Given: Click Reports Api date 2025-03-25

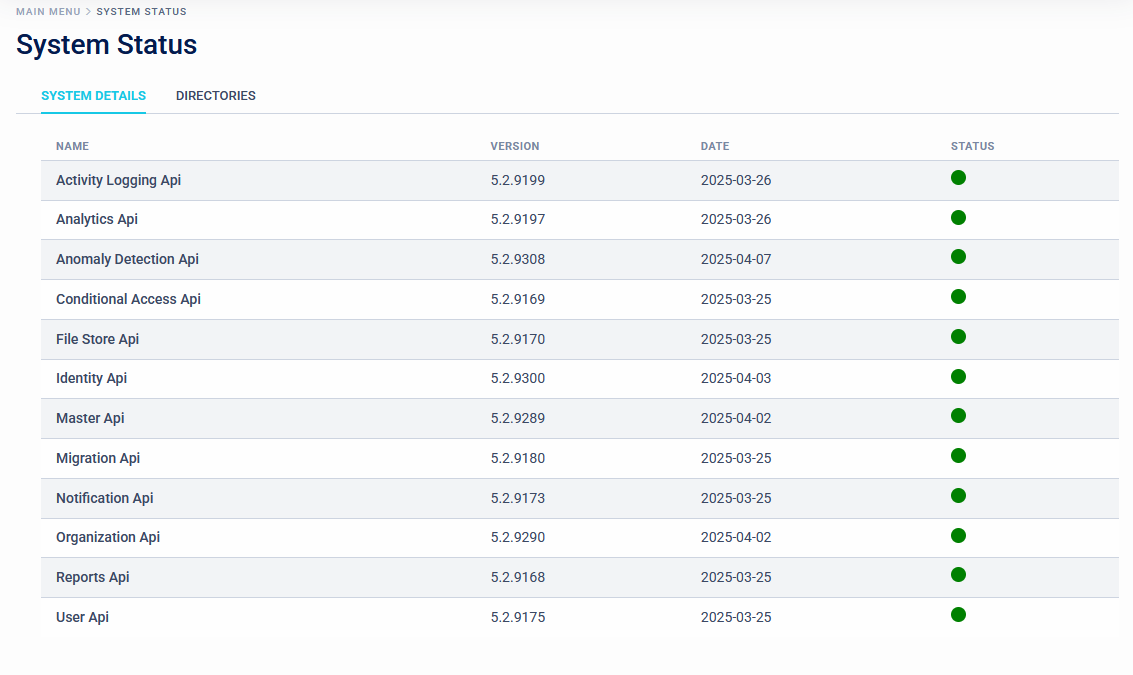Looking at the screenshot, I should 735,577.
